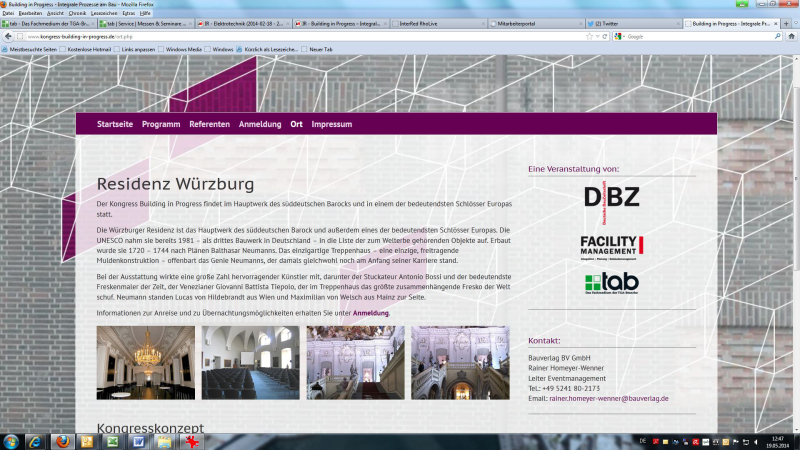Open 'Links anpassen' bookmark
The image size is (800, 450).
[134, 49]
